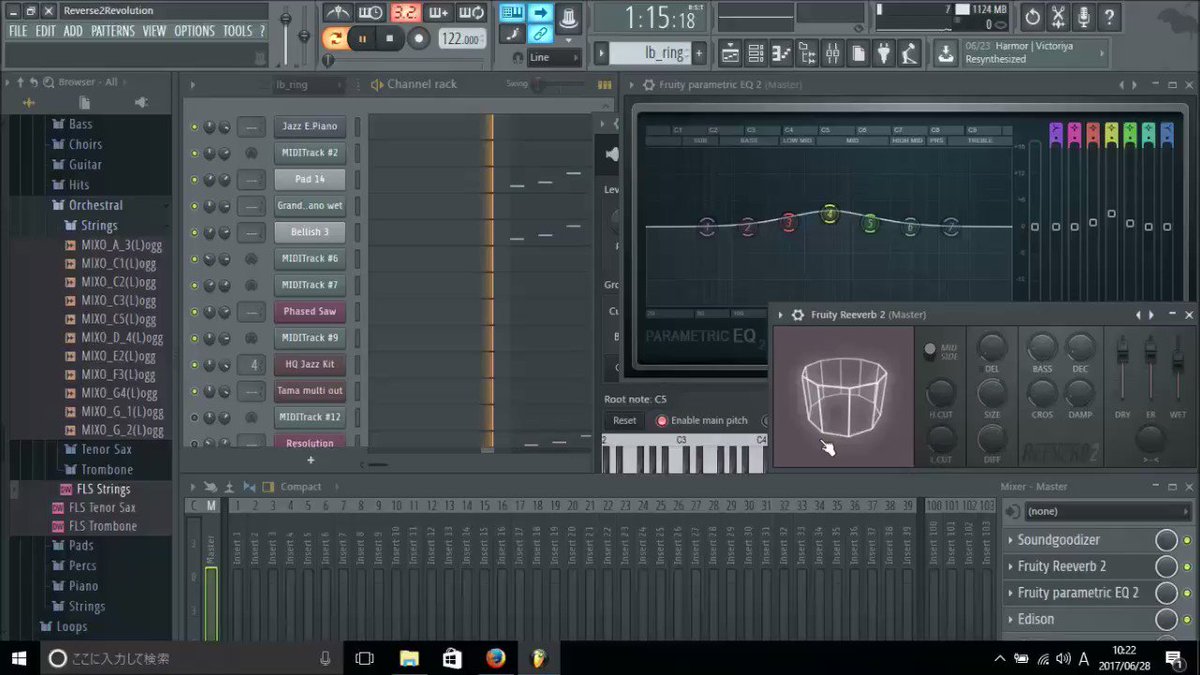Open the Line snap dropdown
Image resolution: width=1200 pixels, height=675 pixels.
click(554, 57)
